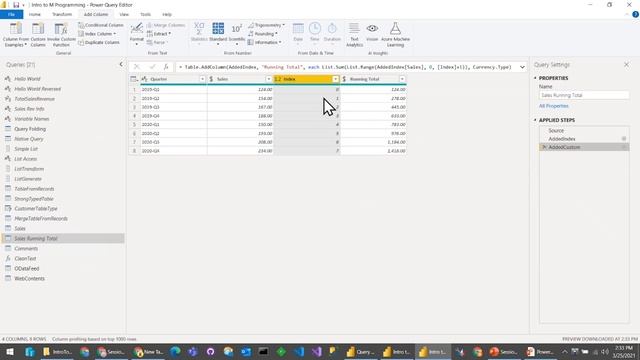Open the Format text button

tap(137, 33)
